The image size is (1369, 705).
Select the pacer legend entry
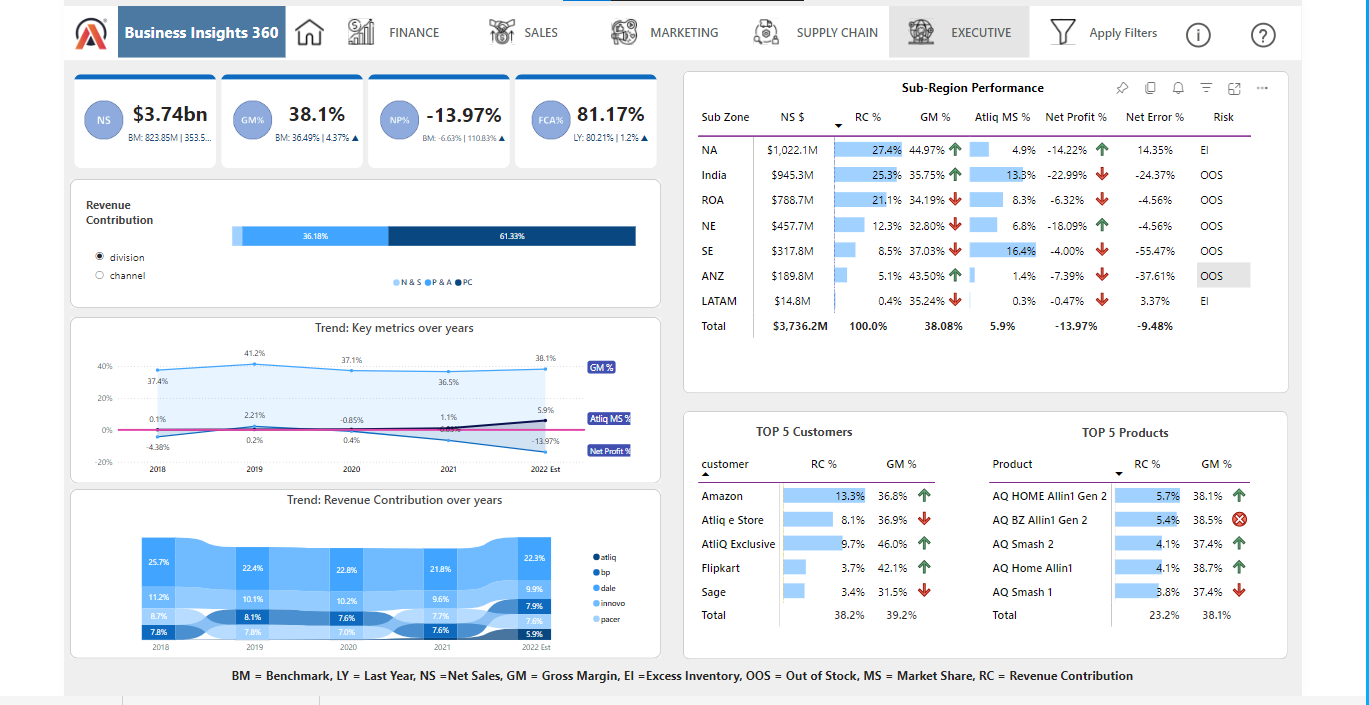pos(606,620)
